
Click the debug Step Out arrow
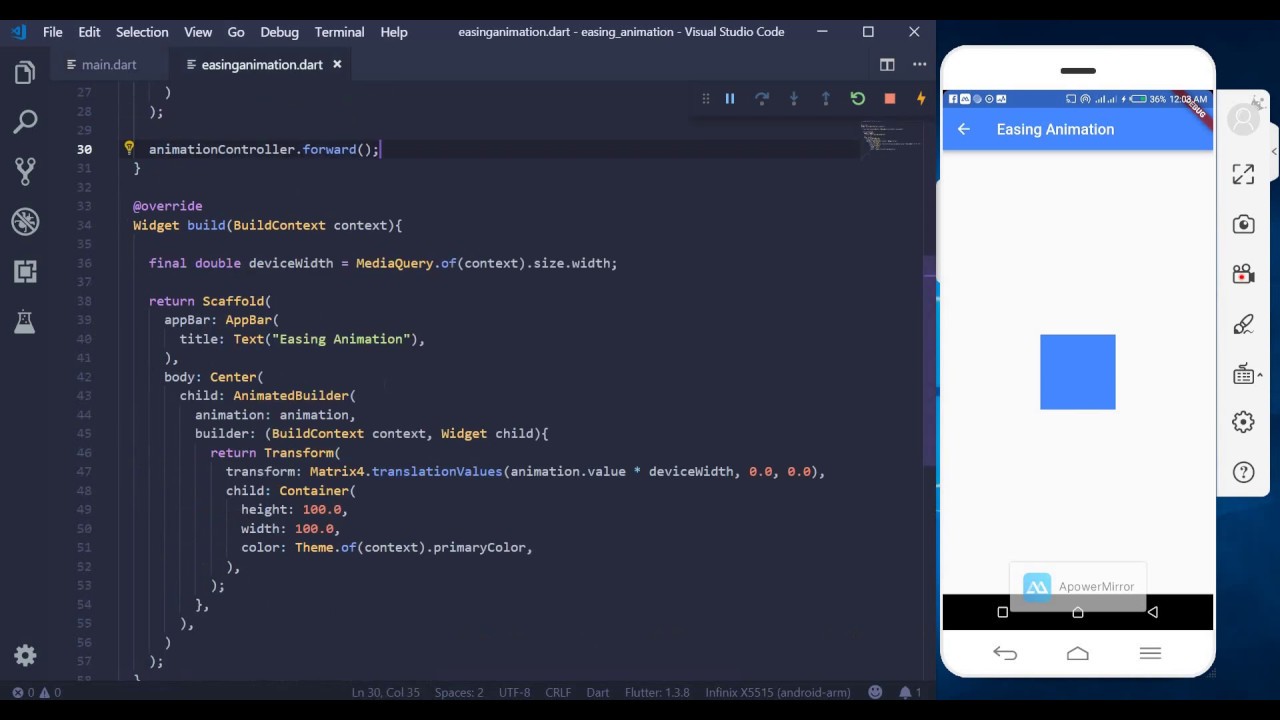pyautogui.click(x=826, y=98)
